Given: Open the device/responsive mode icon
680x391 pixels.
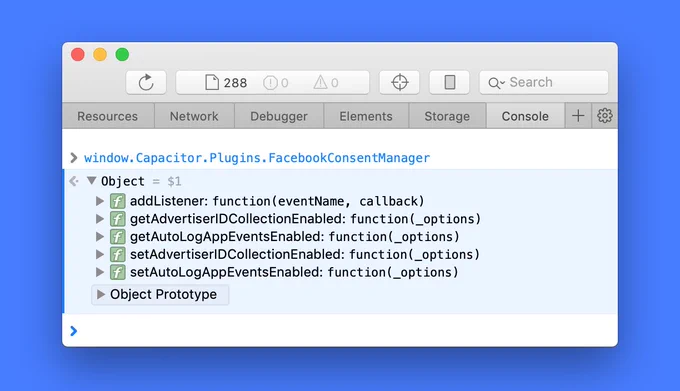Looking at the screenshot, I should 449,82.
